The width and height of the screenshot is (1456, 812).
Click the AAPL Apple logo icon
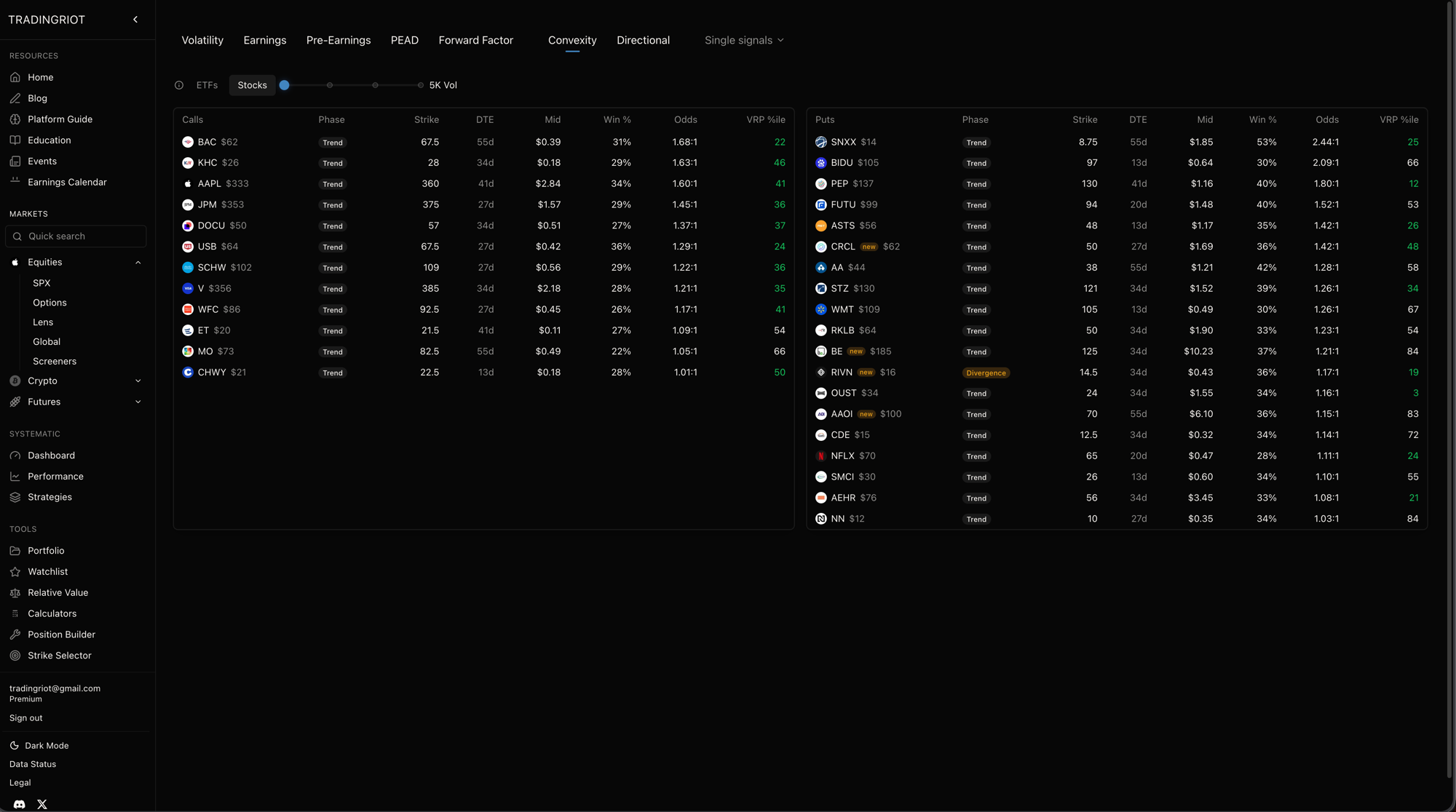click(x=188, y=184)
